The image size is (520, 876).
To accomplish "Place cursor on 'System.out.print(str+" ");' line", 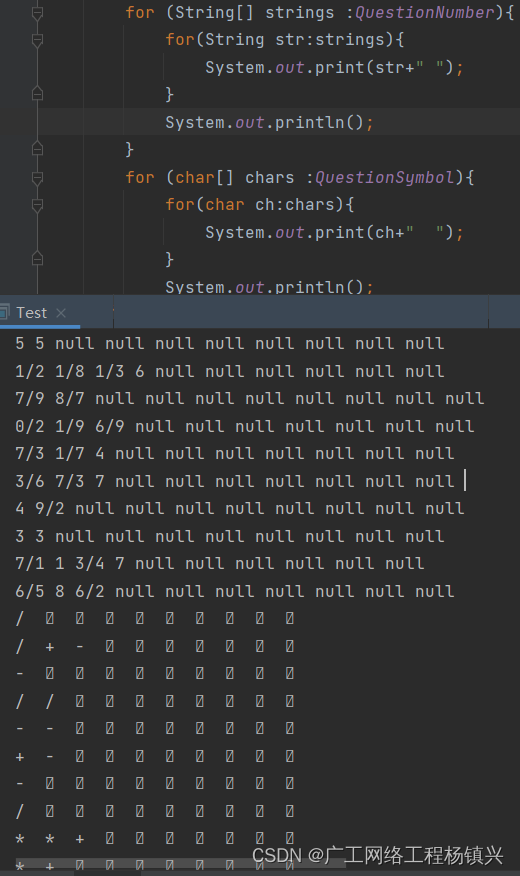I will point(334,68).
